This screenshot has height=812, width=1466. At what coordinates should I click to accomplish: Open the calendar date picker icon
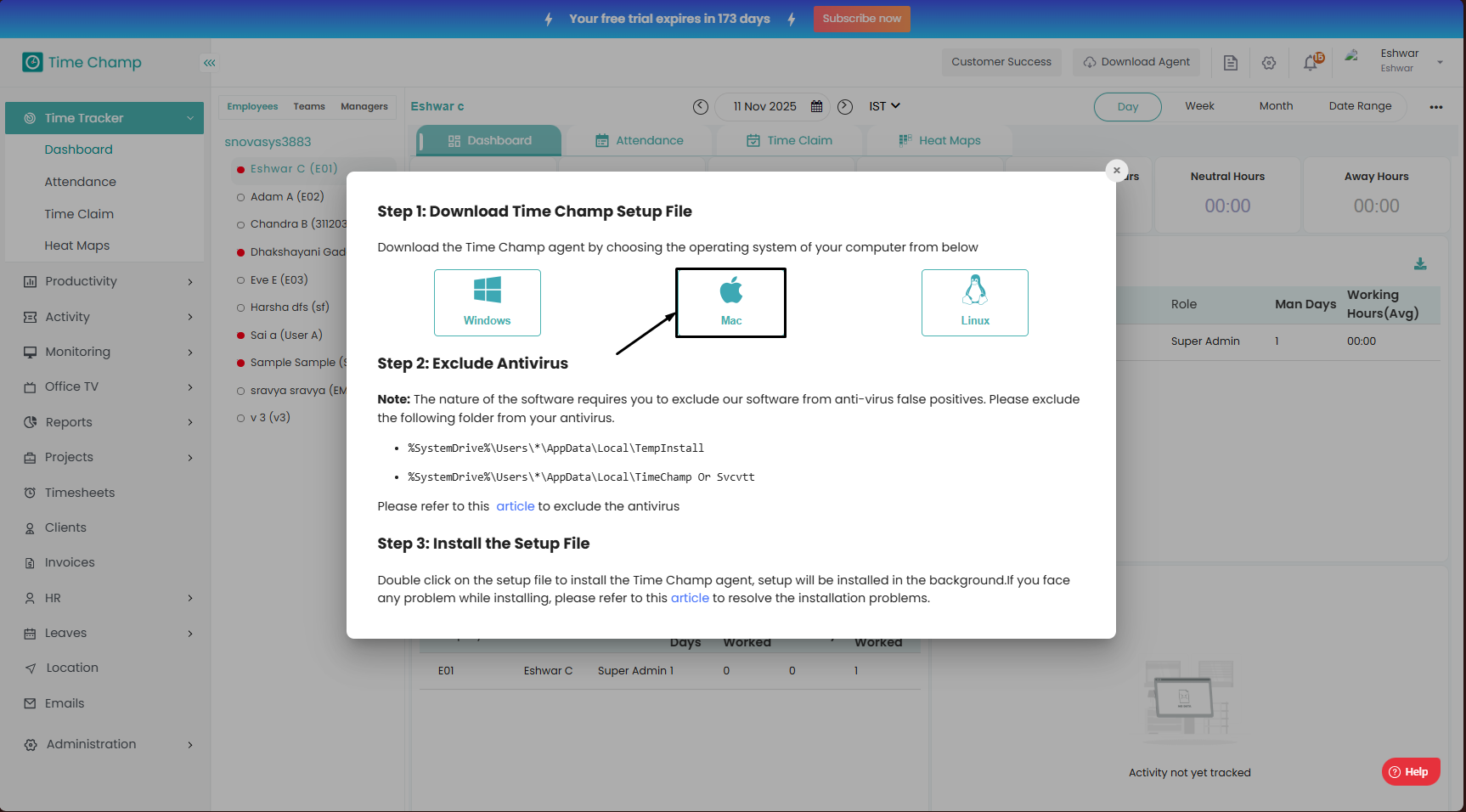tap(817, 106)
